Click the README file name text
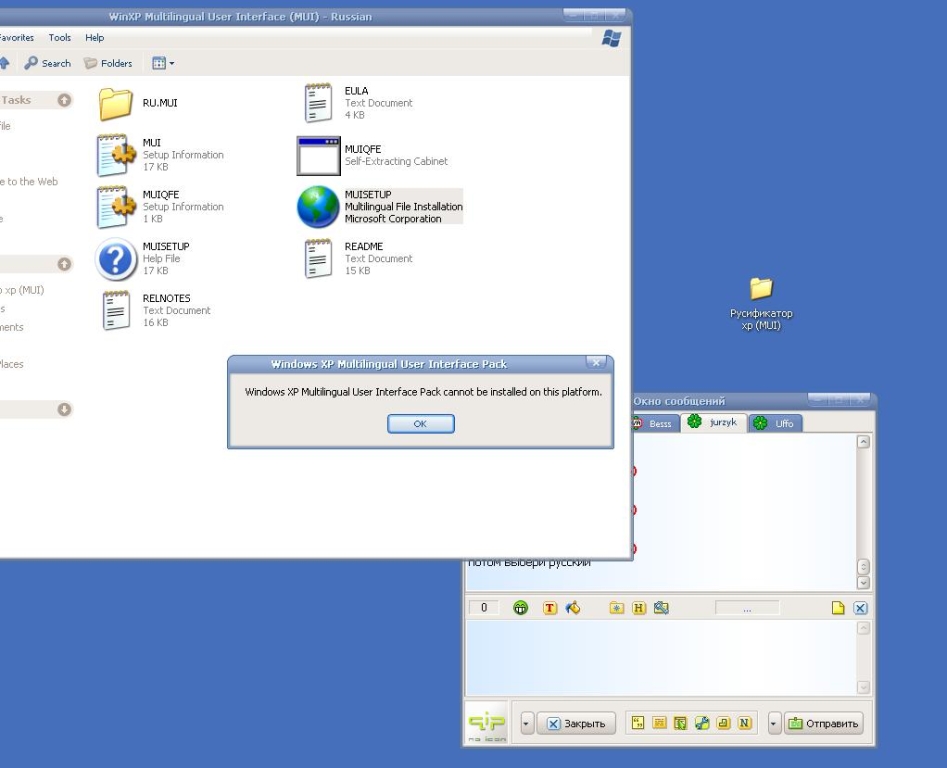This screenshot has width=947, height=768. (x=364, y=246)
